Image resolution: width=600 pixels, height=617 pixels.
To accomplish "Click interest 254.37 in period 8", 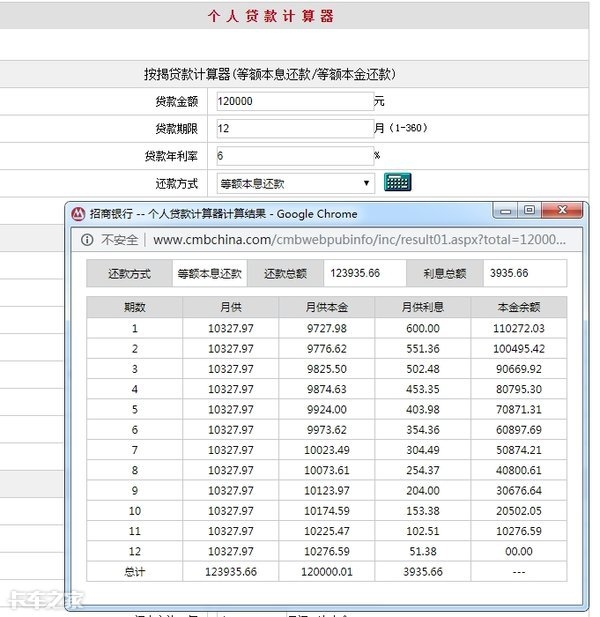I will 423,470.
